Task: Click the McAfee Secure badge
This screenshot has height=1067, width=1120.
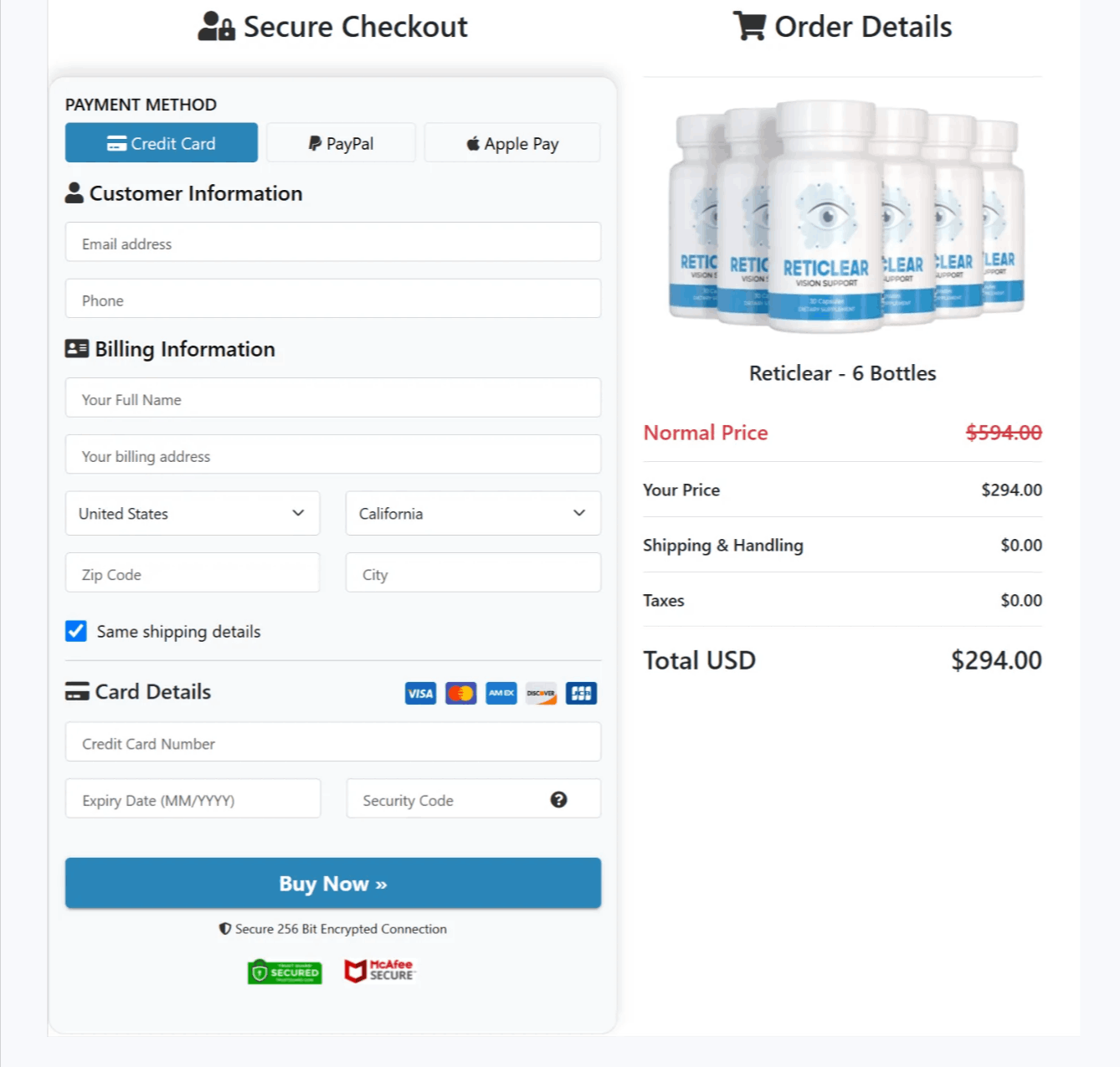Action: click(x=378, y=970)
